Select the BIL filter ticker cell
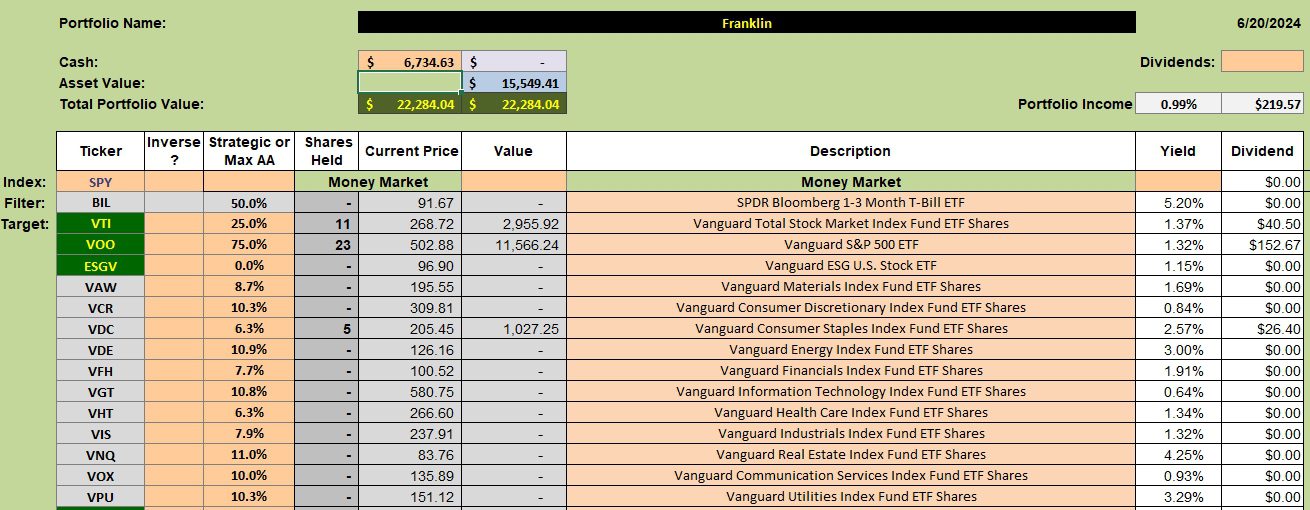Image resolution: width=1310 pixels, height=510 pixels. coord(100,203)
